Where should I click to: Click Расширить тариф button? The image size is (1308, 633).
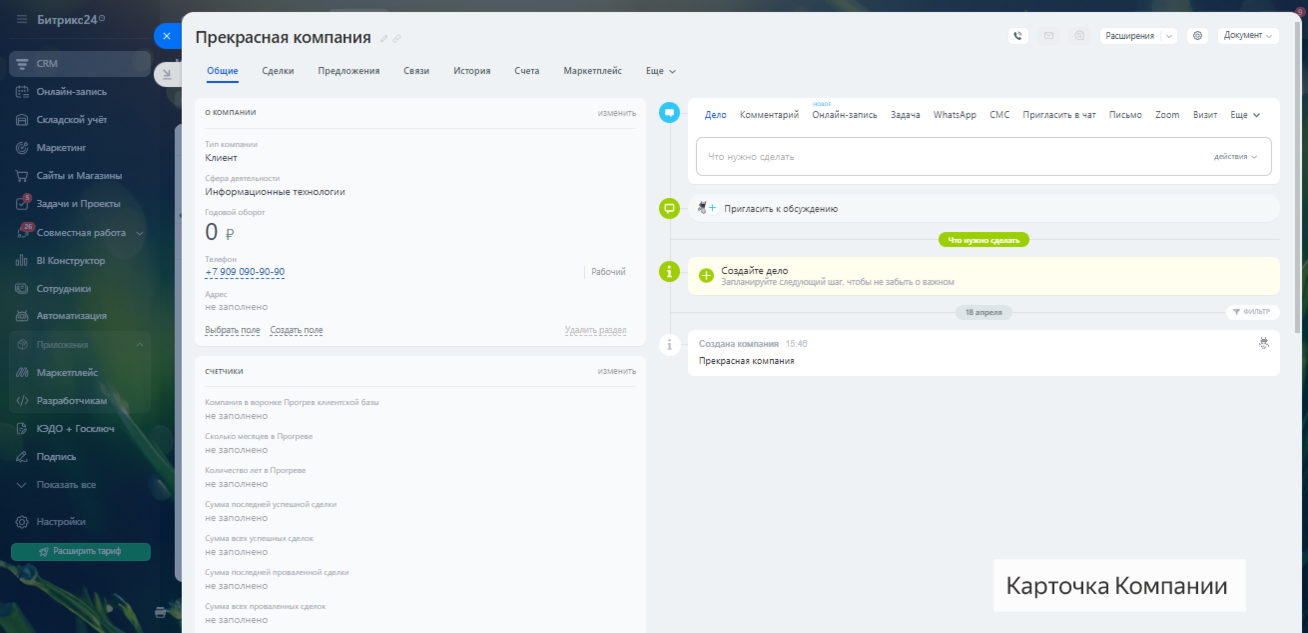click(x=81, y=552)
